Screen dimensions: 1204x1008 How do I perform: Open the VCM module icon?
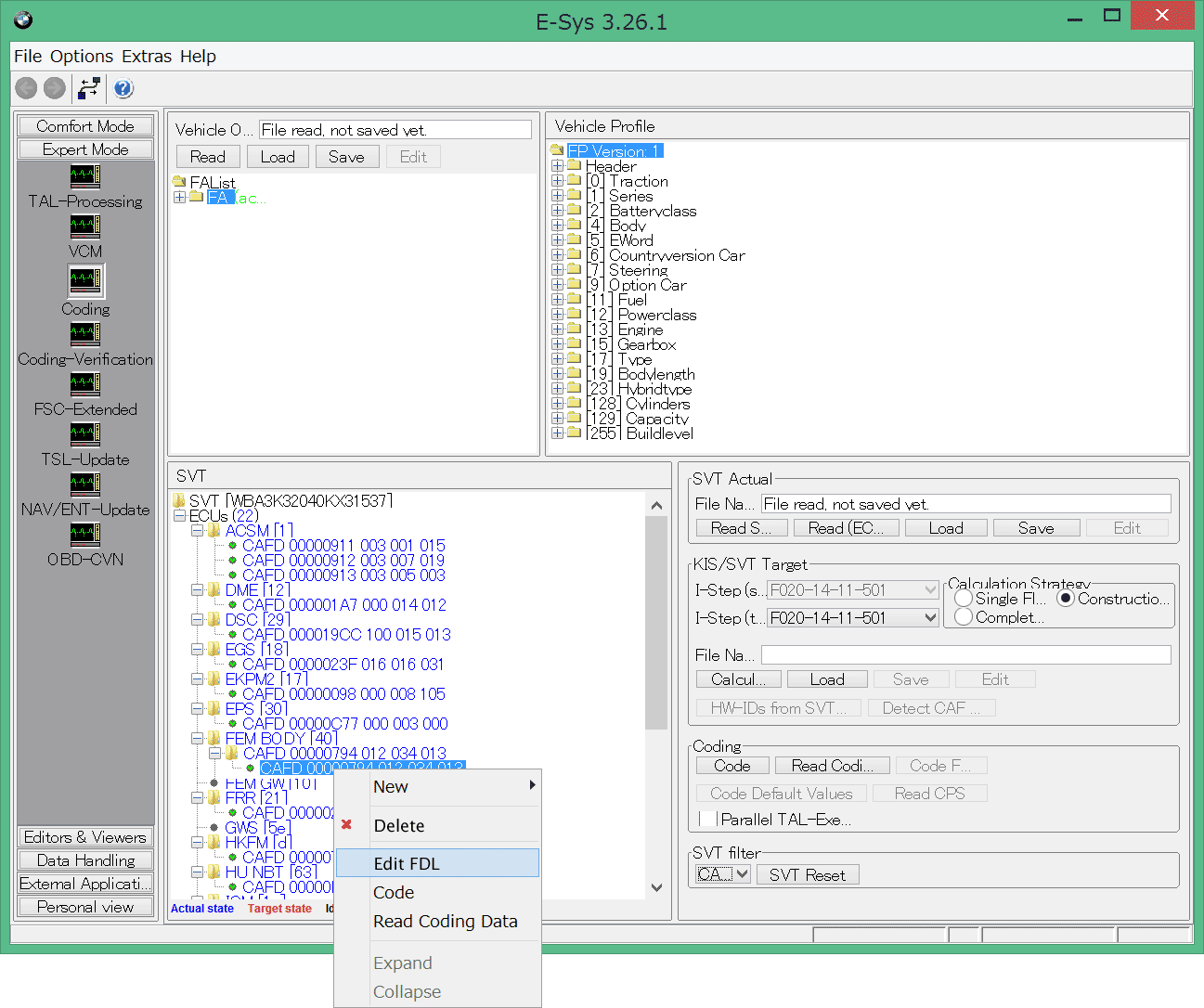84,226
